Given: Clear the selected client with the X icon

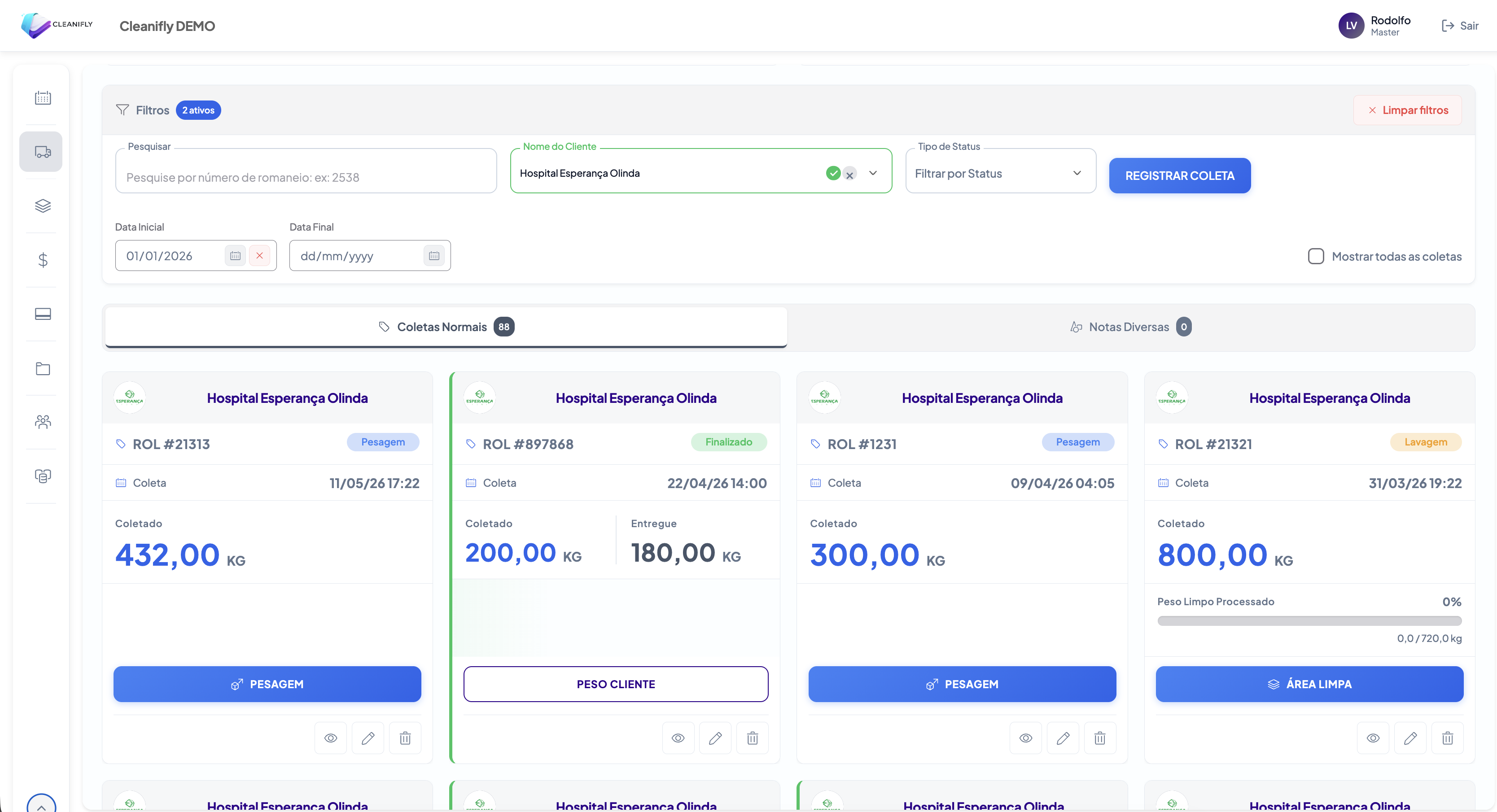Looking at the screenshot, I should coord(849,174).
